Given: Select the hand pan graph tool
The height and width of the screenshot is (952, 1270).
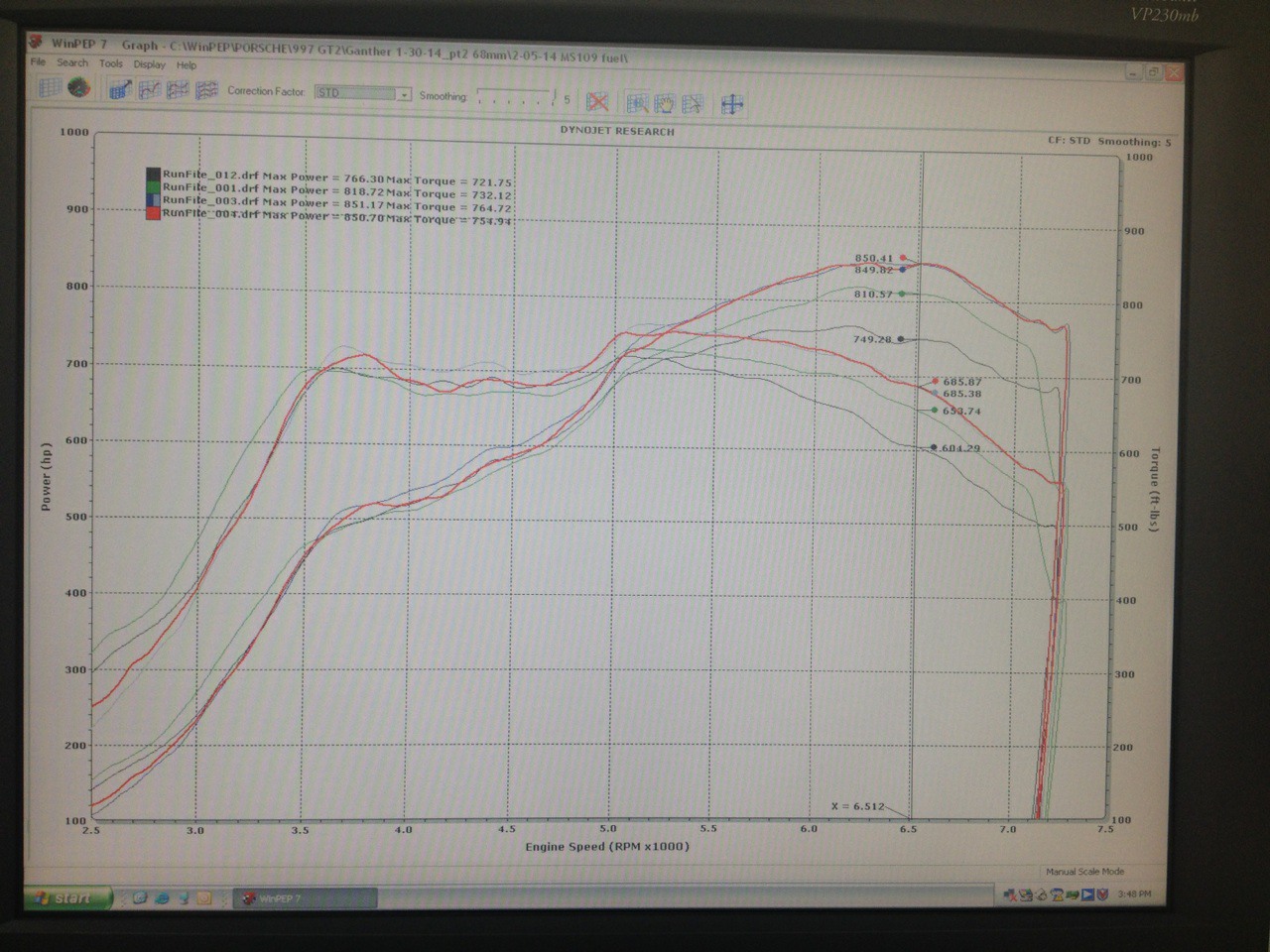Looking at the screenshot, I should coord(664,103).
